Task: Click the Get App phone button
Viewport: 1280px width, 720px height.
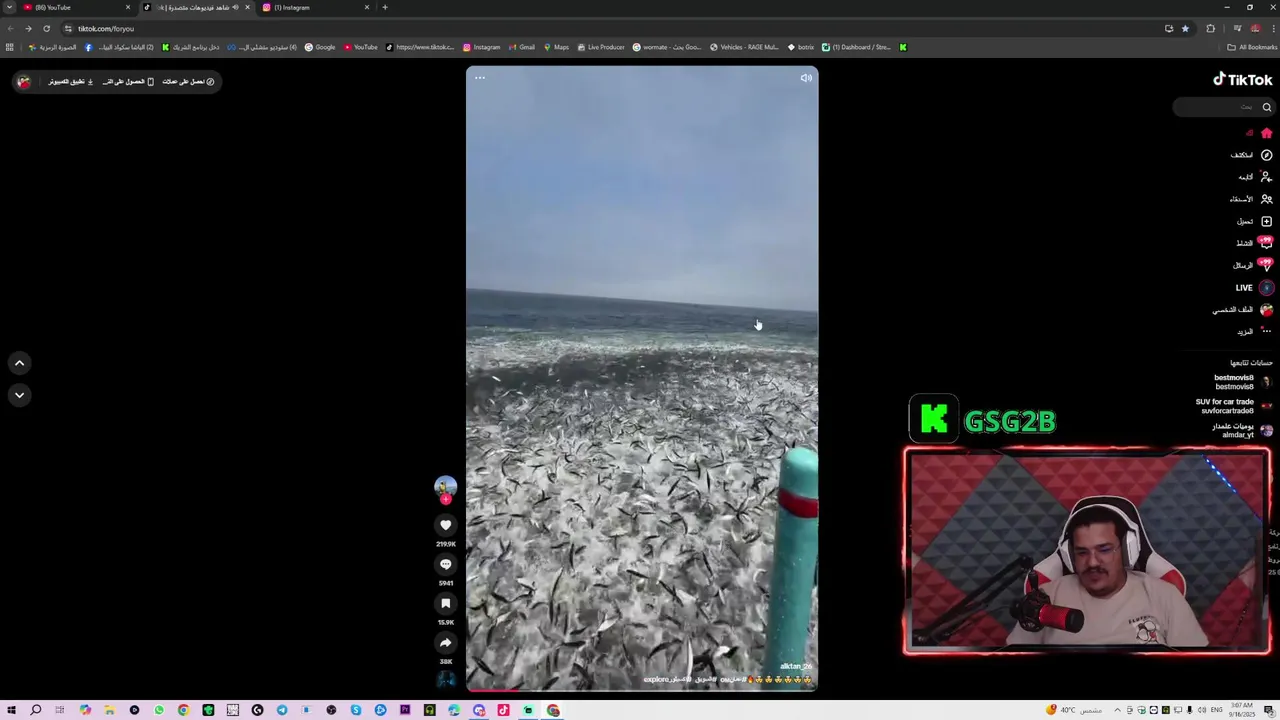Action: (128, 82)
